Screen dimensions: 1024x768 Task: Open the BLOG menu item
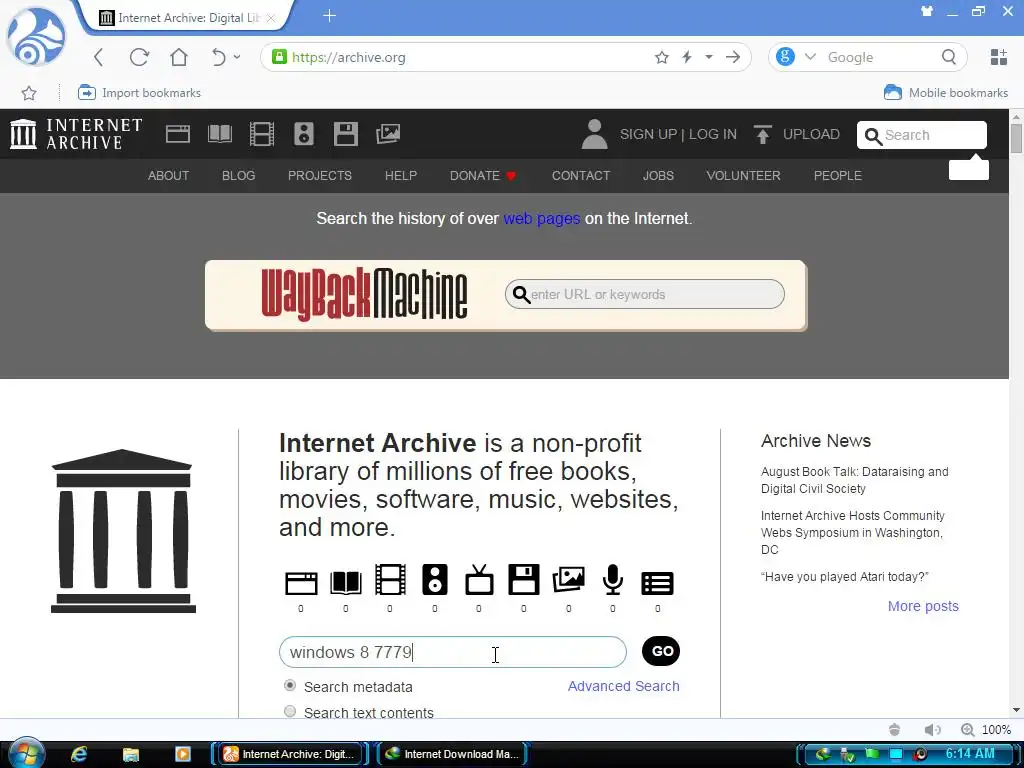(238, 176)
